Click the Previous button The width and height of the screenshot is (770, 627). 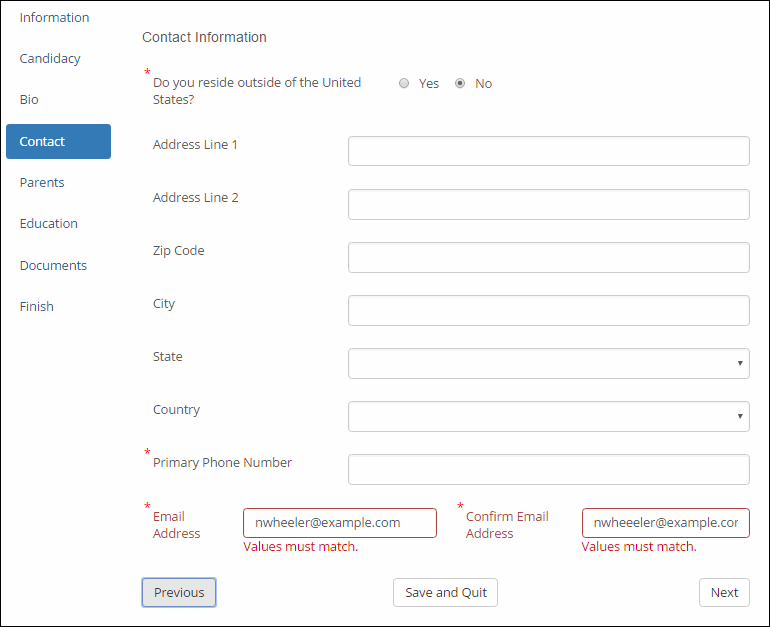tap(179, 593)
